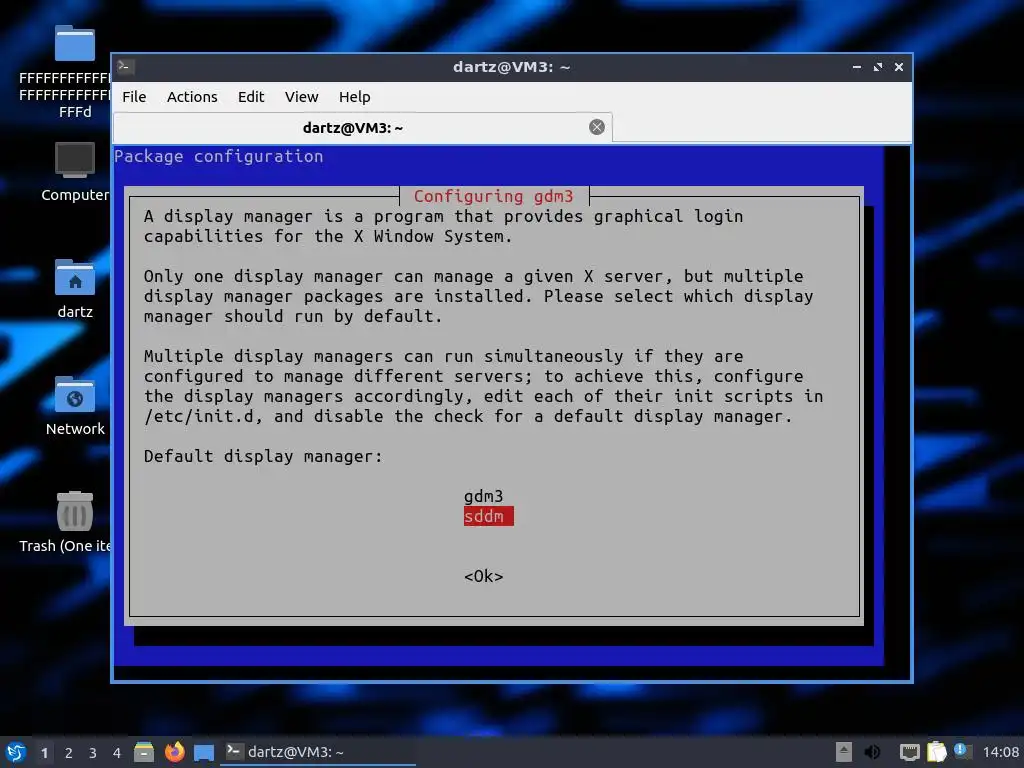Click the taskbar clock showing 14:08
This screenshot has width=1024, height=768.
click(1000, 752)
